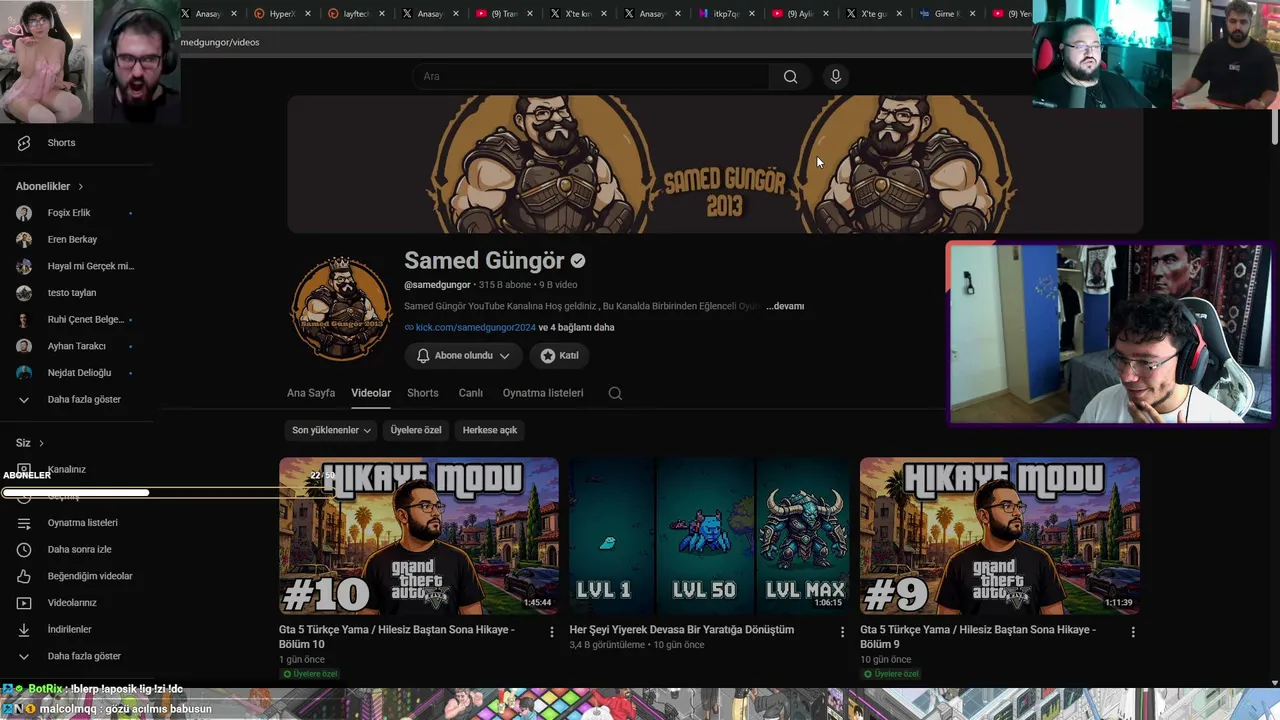Open options menu for Her Şeyi Yiyerek video
The image size is (1280, 720).
(842, 632)
